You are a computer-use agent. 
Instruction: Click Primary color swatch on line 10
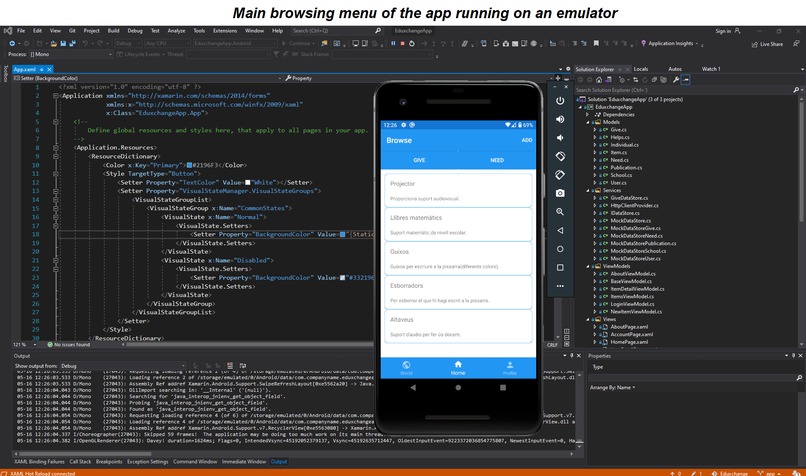[x=189, y=165]
